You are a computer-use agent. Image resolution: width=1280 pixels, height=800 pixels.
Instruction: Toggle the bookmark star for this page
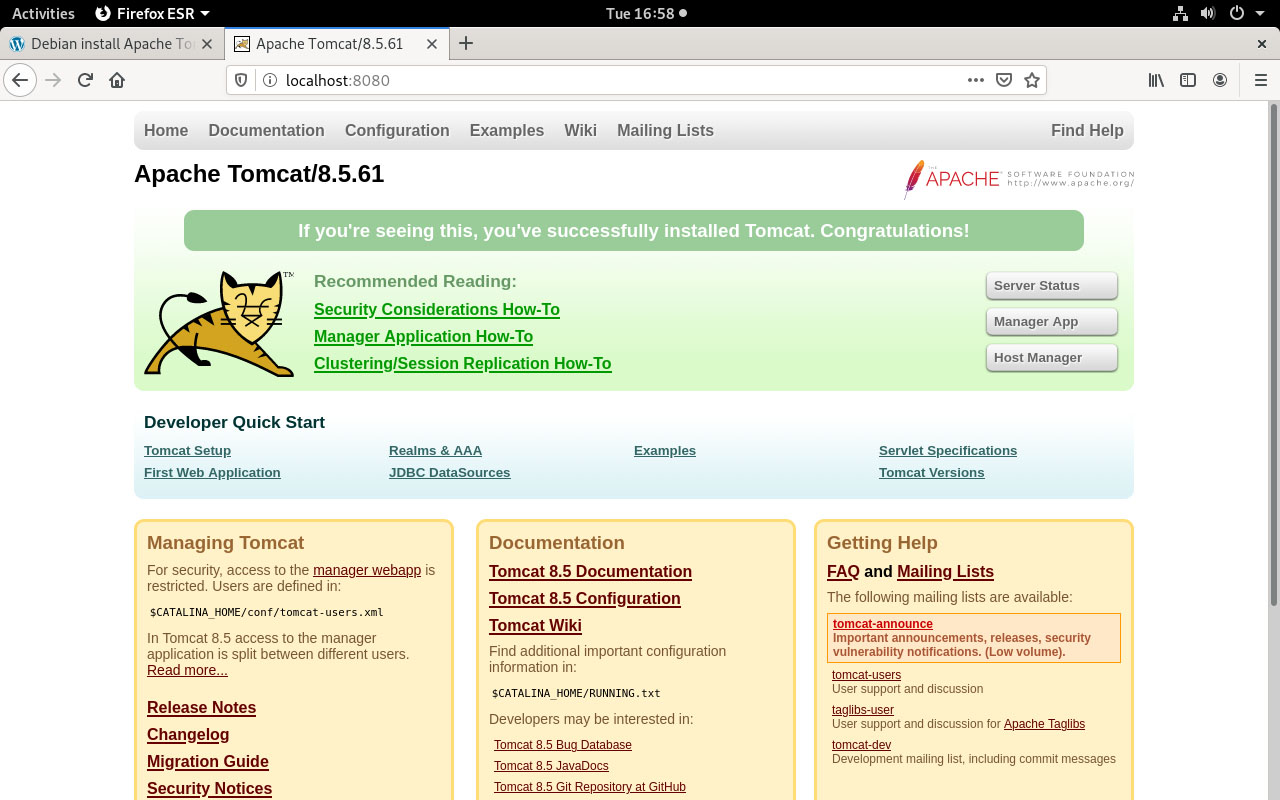click(1031, 79)
